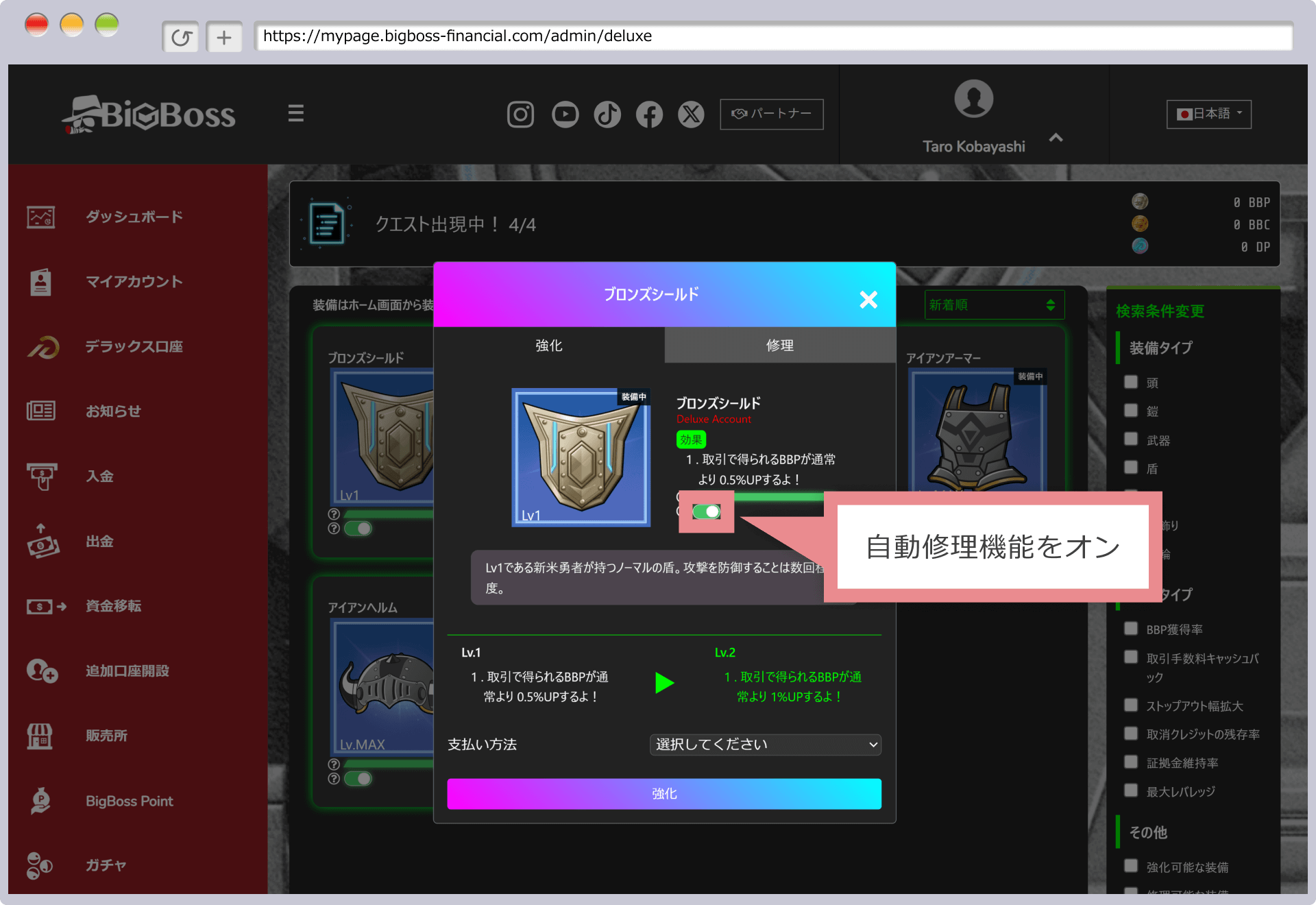Click the X (Twitter) icon
Viewport: 1316px width, 905px height.
click(x=691, y=114)
